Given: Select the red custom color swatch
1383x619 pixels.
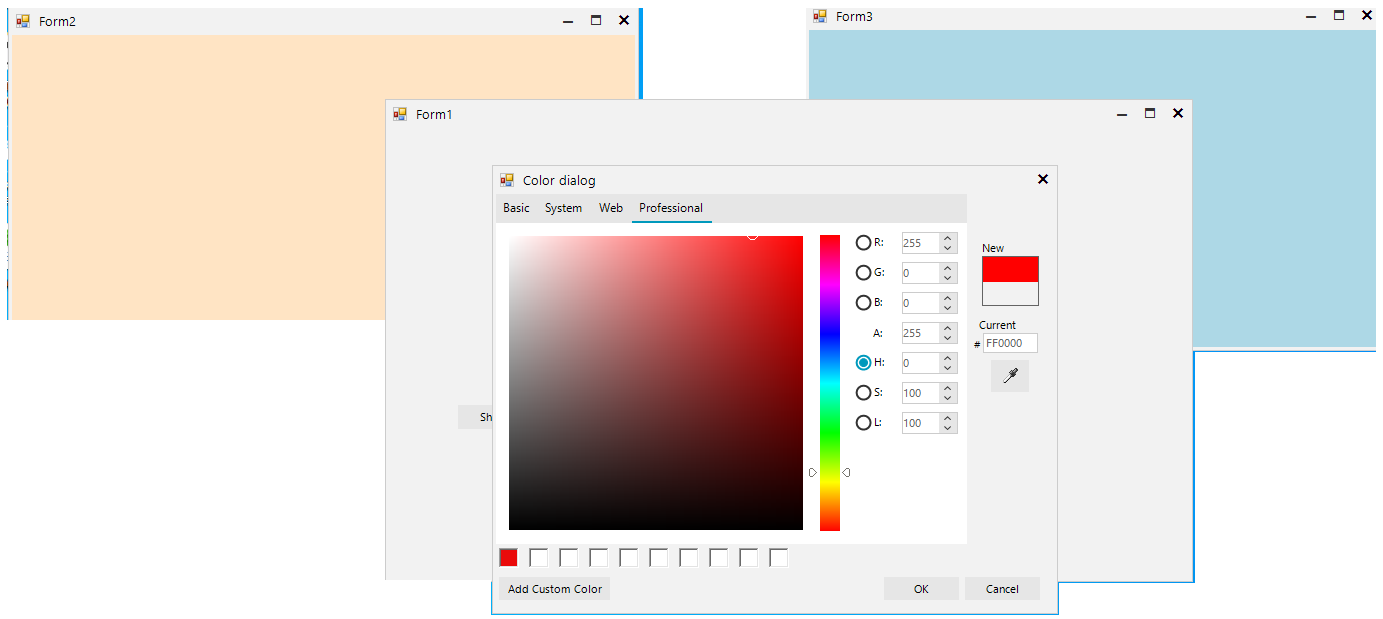Looking at the screenshot, I should pyautogui.click(x=508, y=558).
